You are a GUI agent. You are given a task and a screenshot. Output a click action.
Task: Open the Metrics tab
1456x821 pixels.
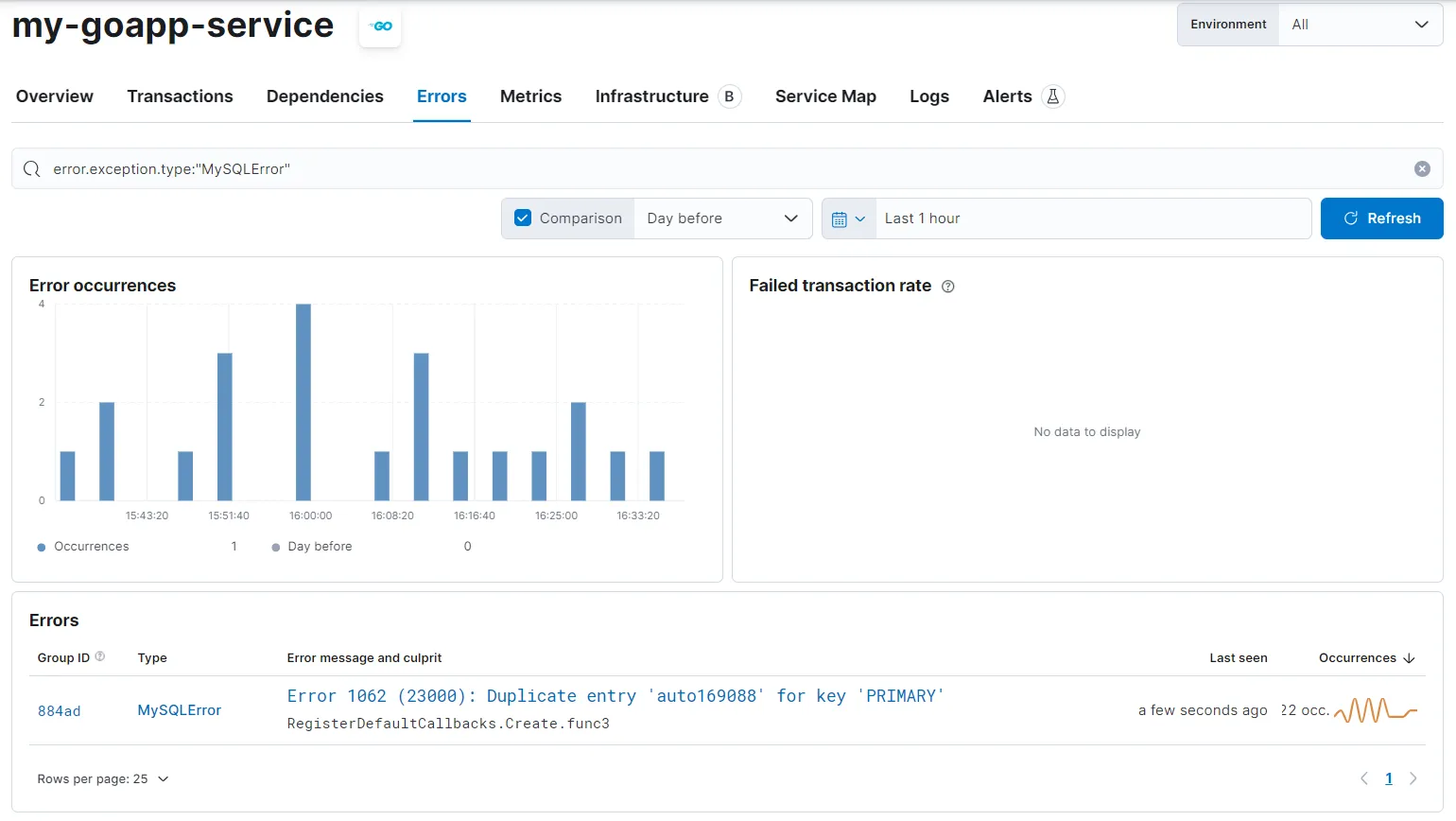[x=530, y=96]
